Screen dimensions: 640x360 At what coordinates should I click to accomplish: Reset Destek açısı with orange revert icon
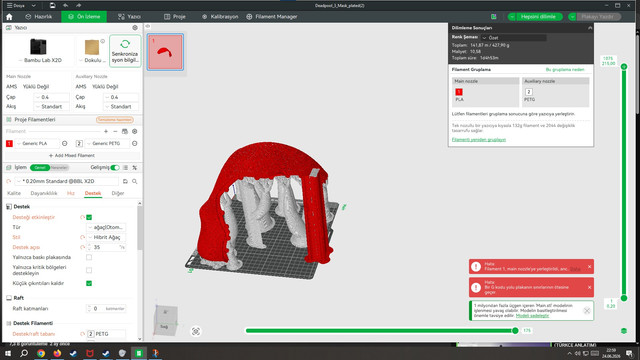[82, 247]
